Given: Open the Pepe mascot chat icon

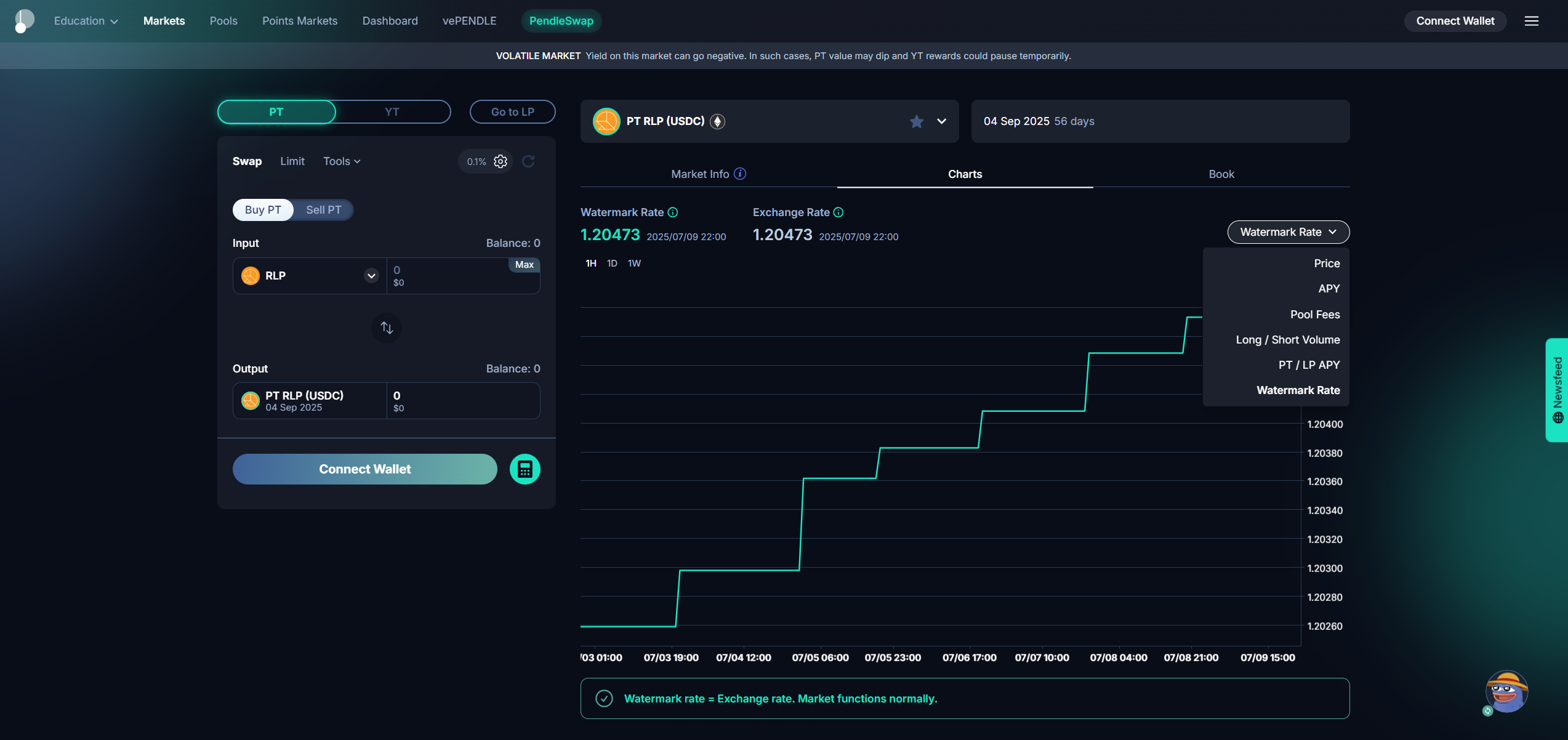Looking at the screenshot, I should tap(1506, 692).
